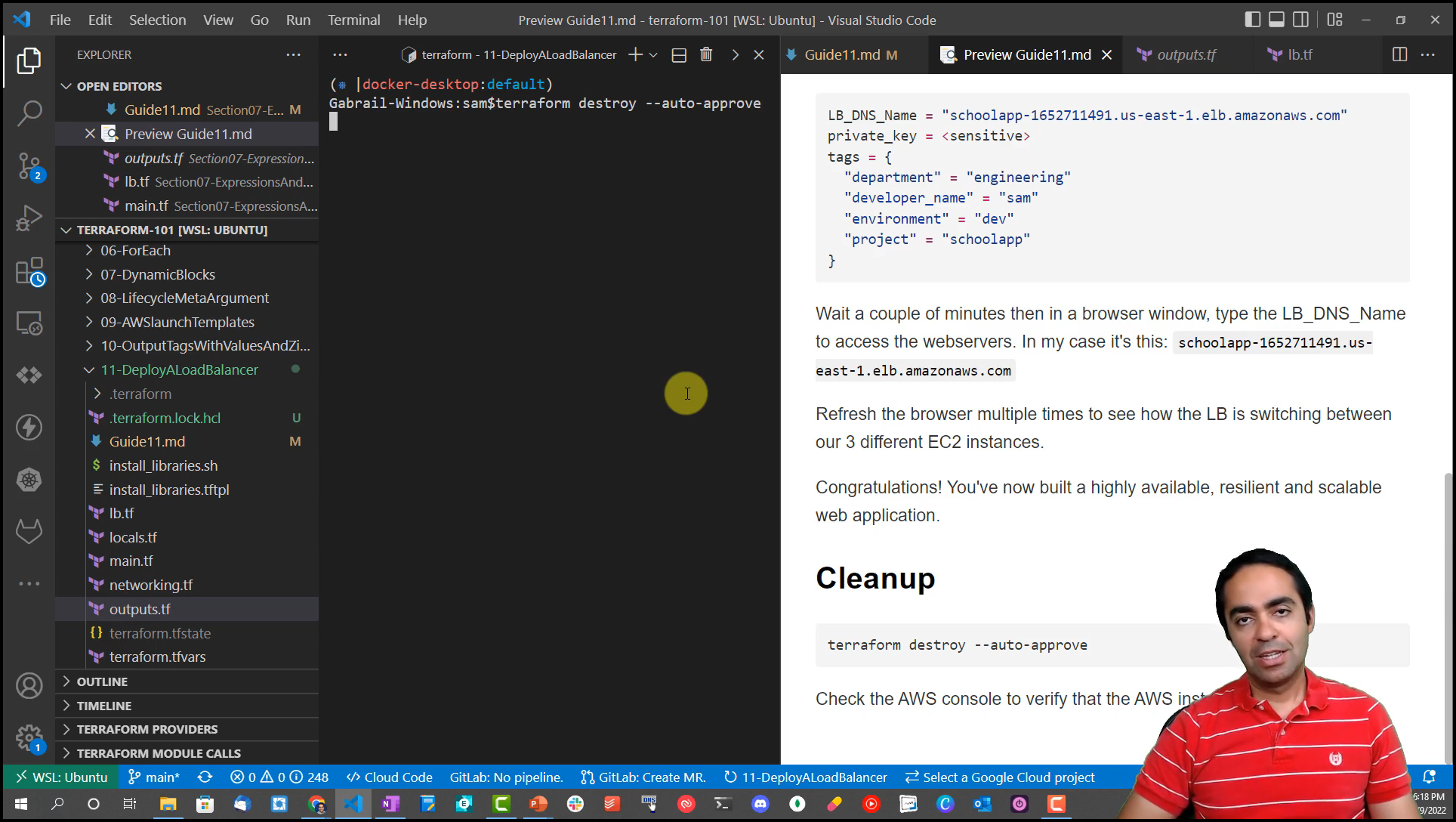This screenshot has height=822, width=1456.
Task: Switch to the lb.tf editor tab
Action: coord(1299,54)
